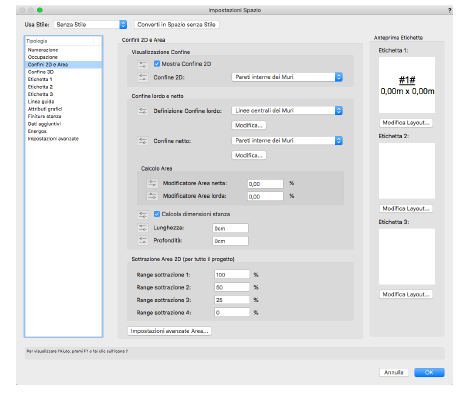Image resolution: width=468 pixels, height=398 pixels.
Task: Click style icon beside Confine netto
Action: (x=143, y=141)
